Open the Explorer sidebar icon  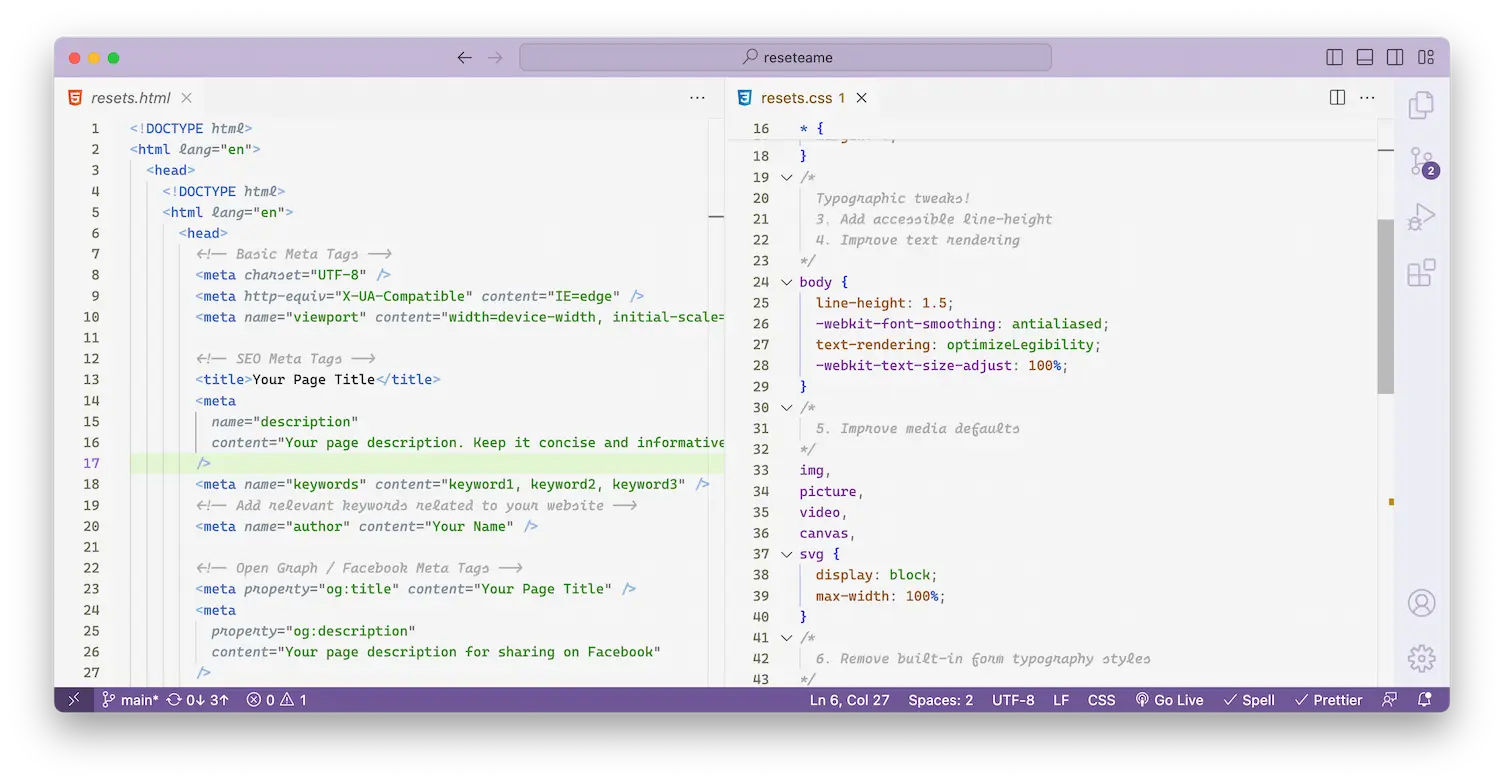click(x=1422, y=105)
